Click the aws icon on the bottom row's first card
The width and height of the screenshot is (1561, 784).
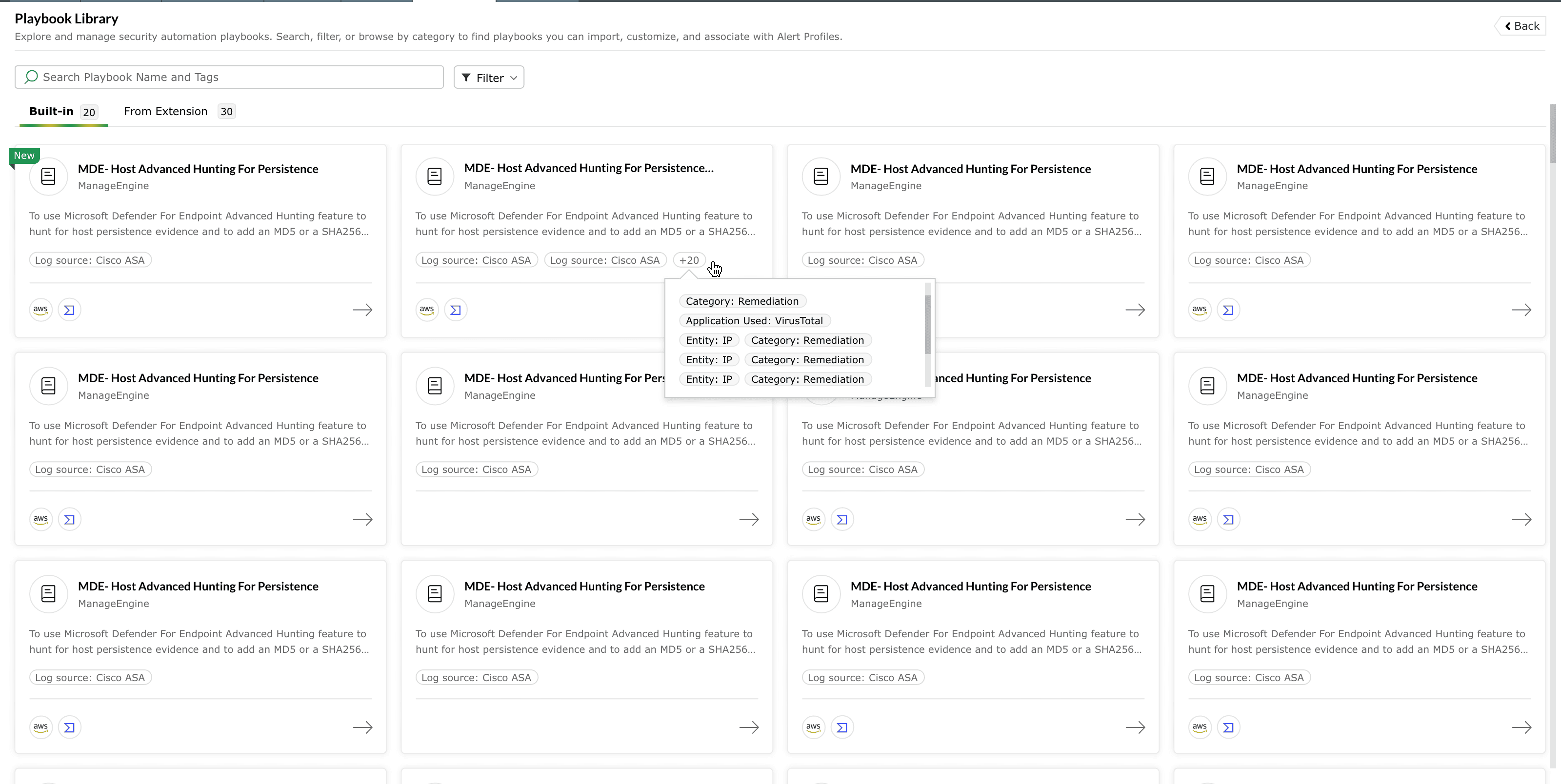tap(40, 727)
